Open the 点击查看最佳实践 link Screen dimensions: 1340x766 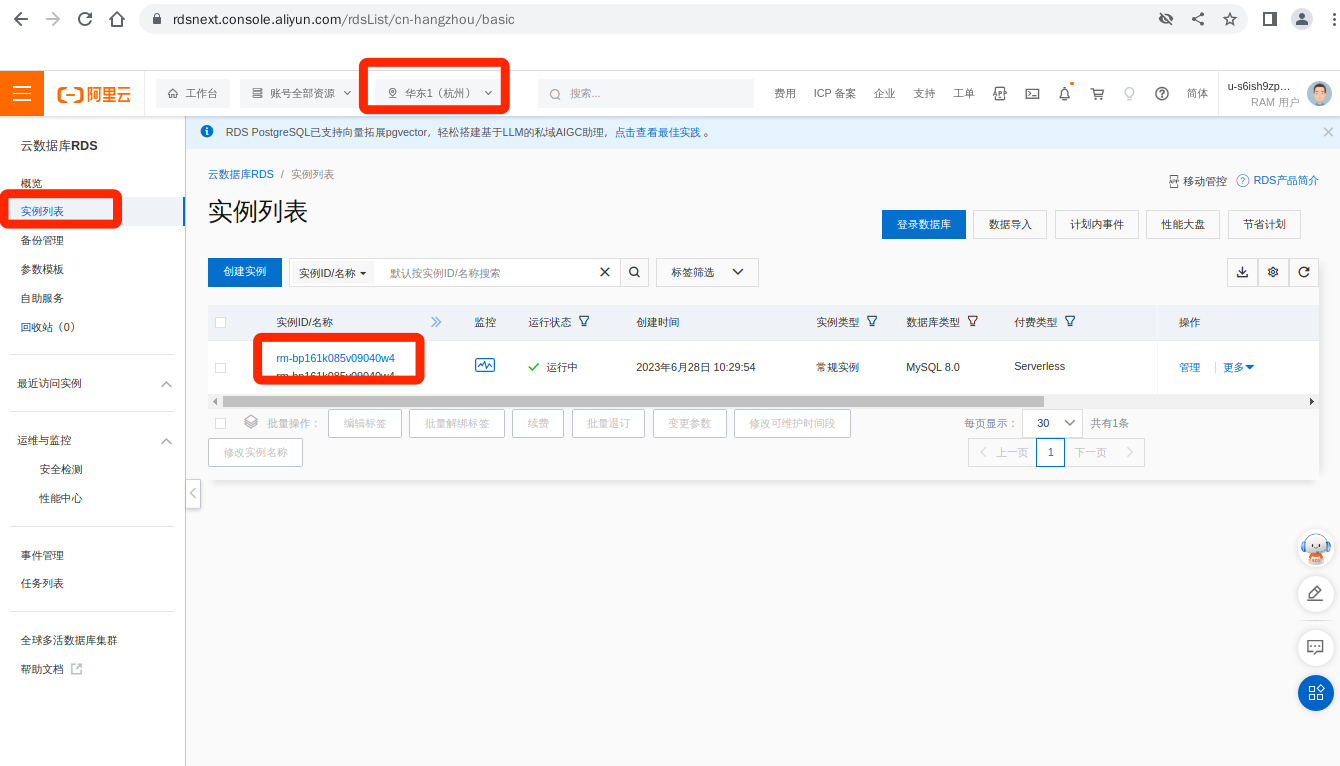click(657, 132)
